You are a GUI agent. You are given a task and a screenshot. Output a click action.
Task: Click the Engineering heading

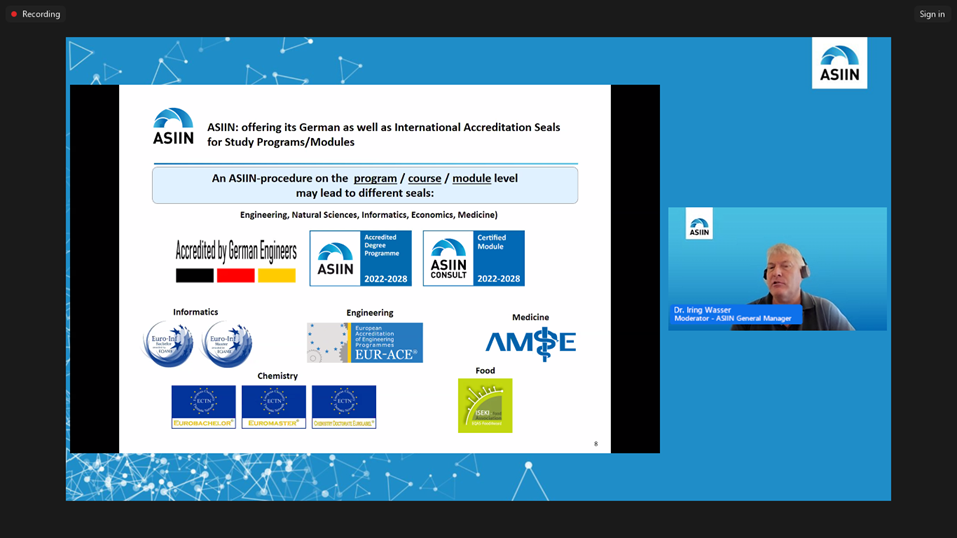370,313
